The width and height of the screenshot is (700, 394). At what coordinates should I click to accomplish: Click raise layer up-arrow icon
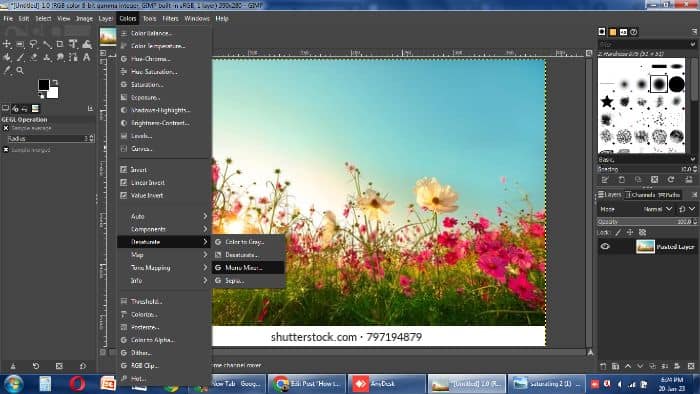(x=628, y=366)
